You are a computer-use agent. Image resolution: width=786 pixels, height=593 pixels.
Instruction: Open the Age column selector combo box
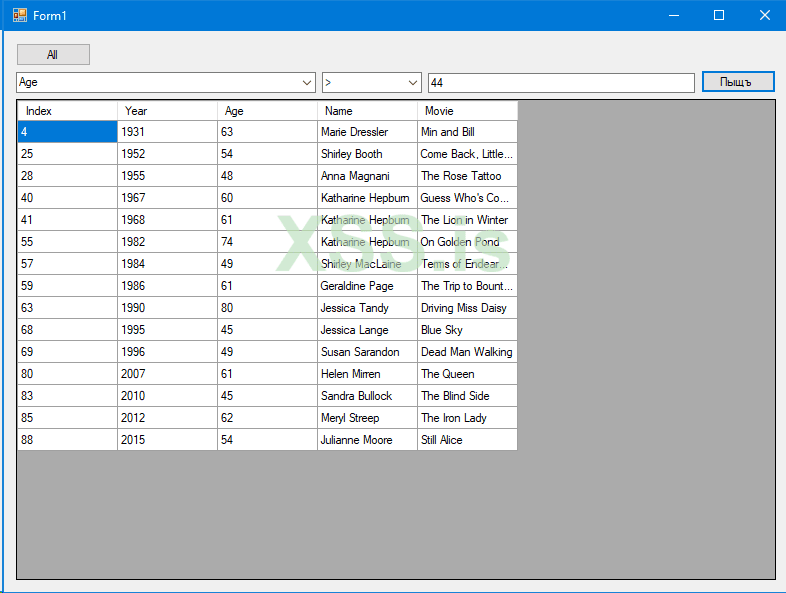166,83
